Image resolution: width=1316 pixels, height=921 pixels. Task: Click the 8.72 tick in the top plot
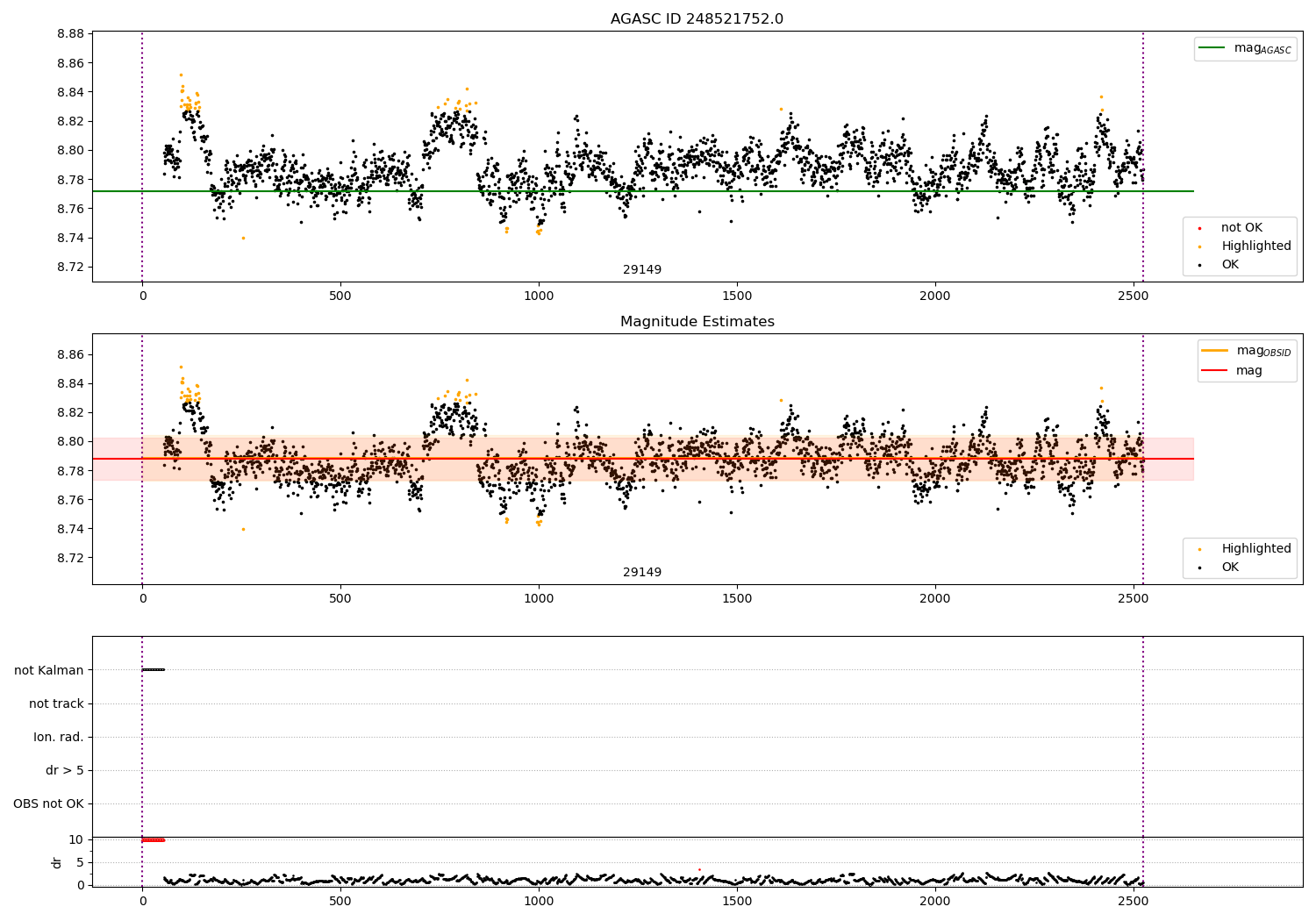(70, 268)
